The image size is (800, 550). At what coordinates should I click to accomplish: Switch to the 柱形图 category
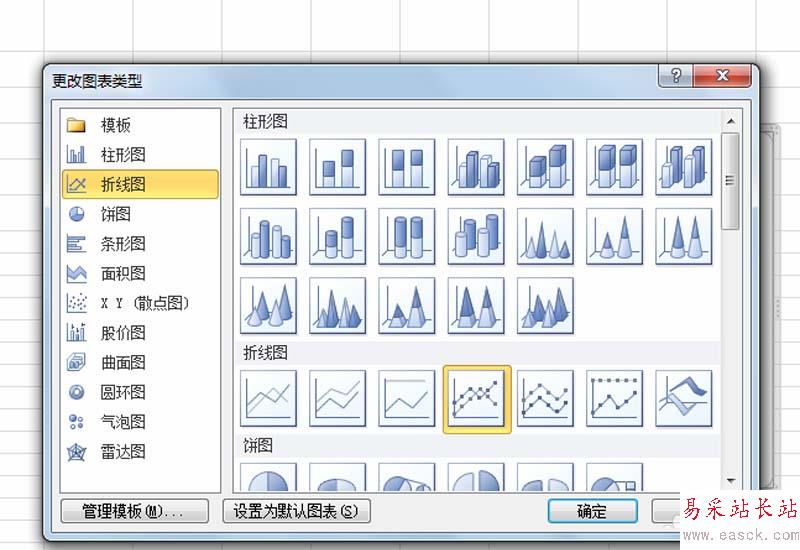click(x=140, y=155)
